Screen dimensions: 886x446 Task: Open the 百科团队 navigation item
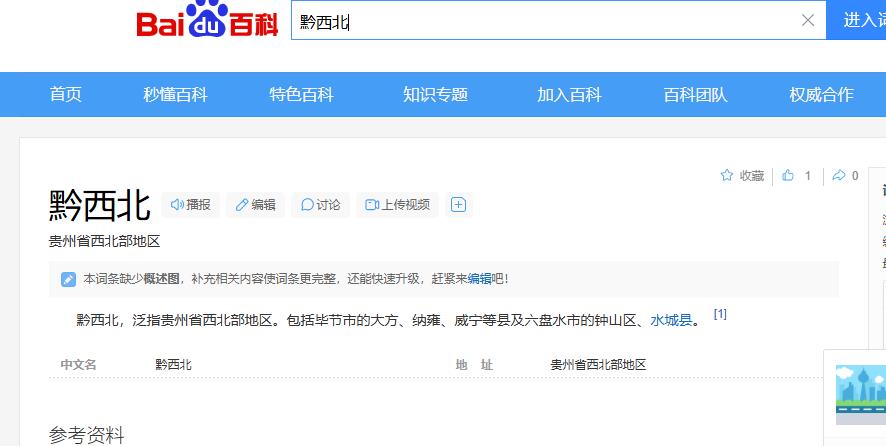point(695,95)
